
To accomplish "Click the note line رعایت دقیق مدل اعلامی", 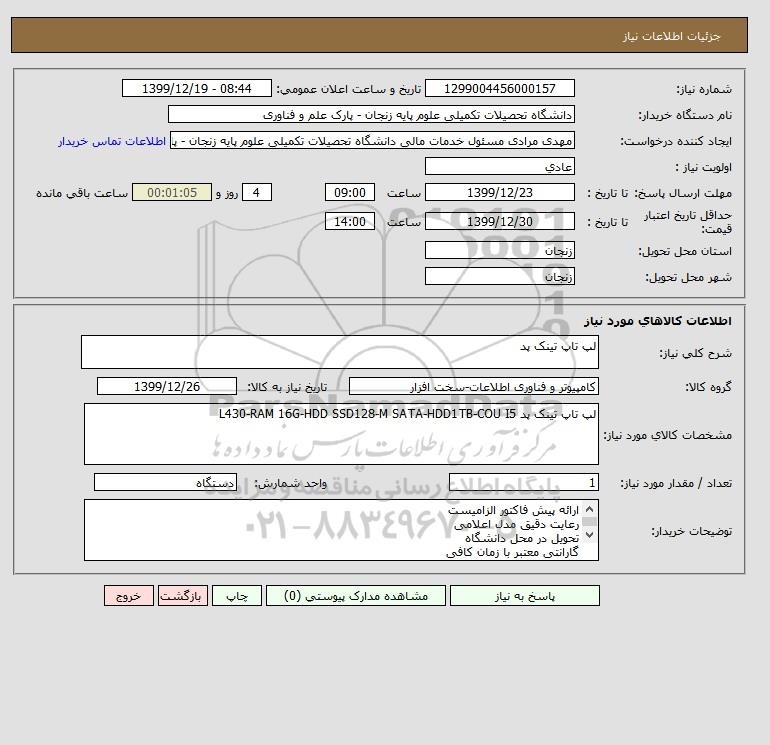I will pos(516,524).
